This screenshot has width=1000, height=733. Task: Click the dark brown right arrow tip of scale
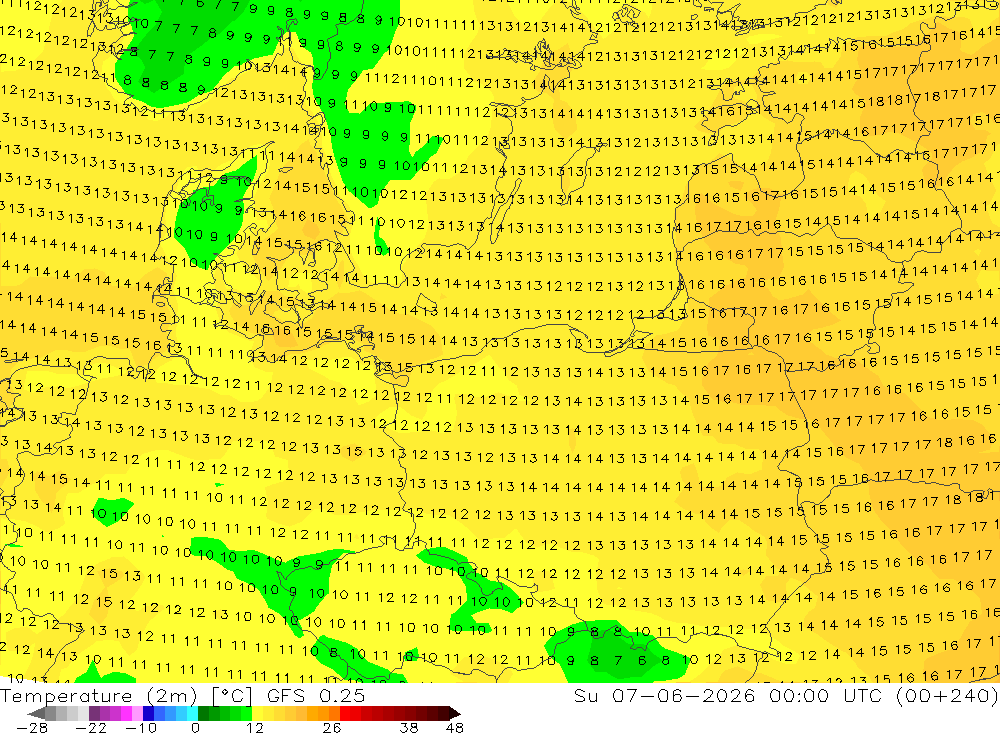tap(455, 713)
